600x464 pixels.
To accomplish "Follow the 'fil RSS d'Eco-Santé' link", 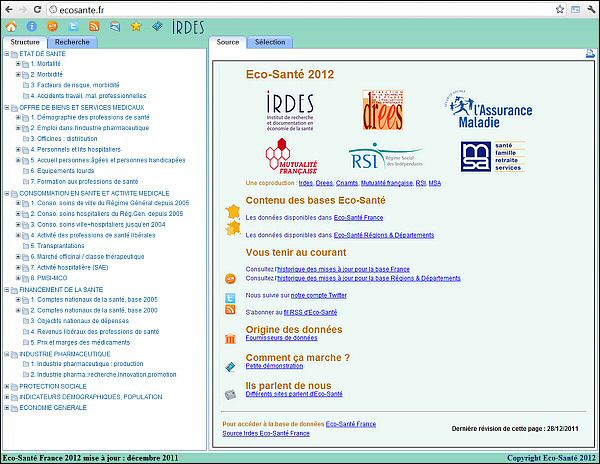I will [310, 313].
